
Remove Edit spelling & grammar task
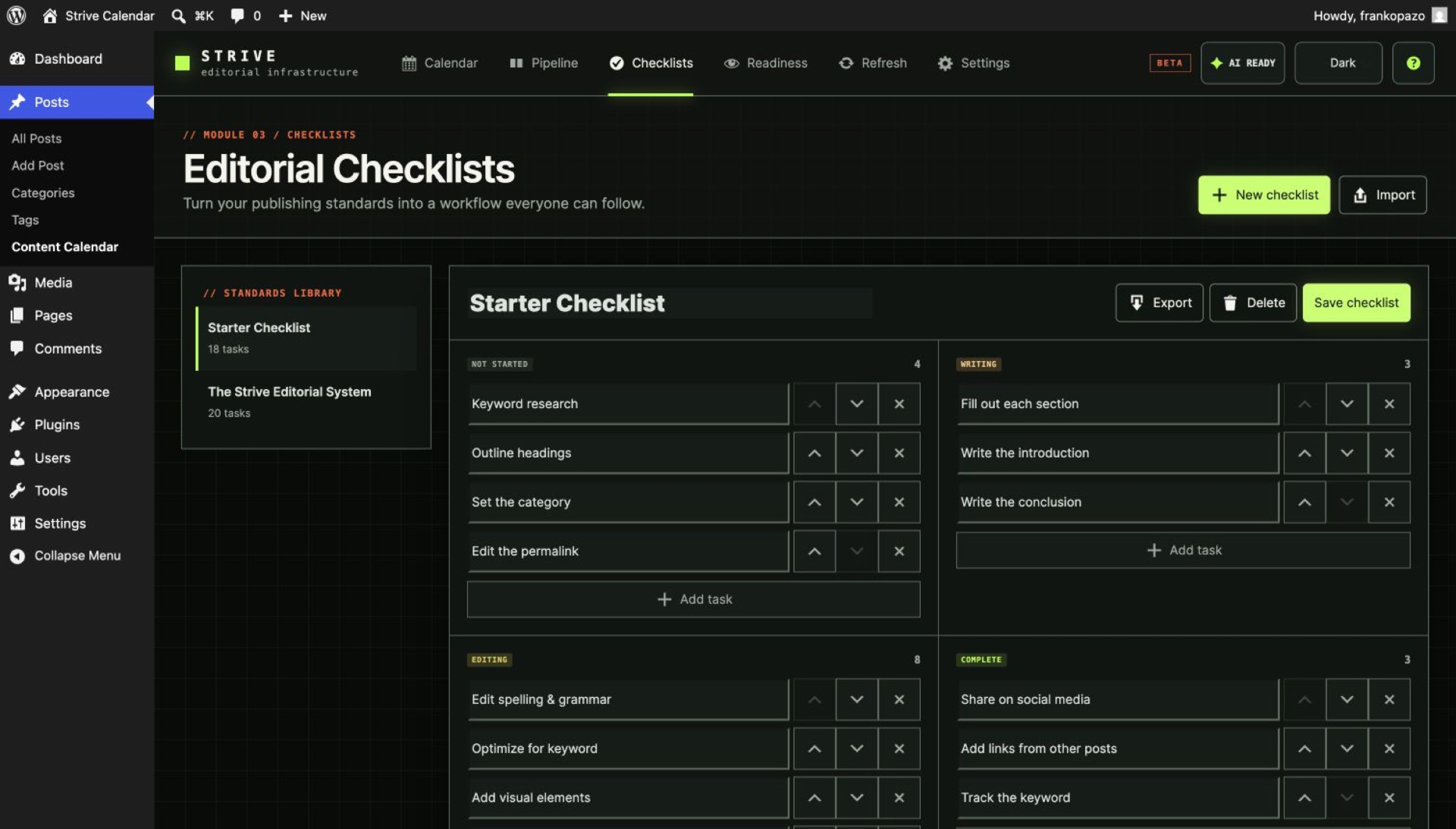(x=899, y=699)
